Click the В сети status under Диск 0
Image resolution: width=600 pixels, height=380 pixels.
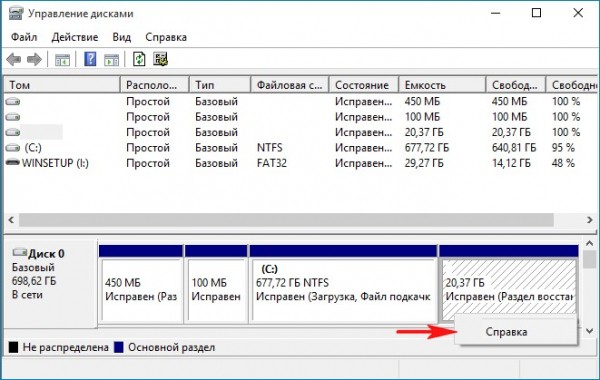(x=27, y=295)
